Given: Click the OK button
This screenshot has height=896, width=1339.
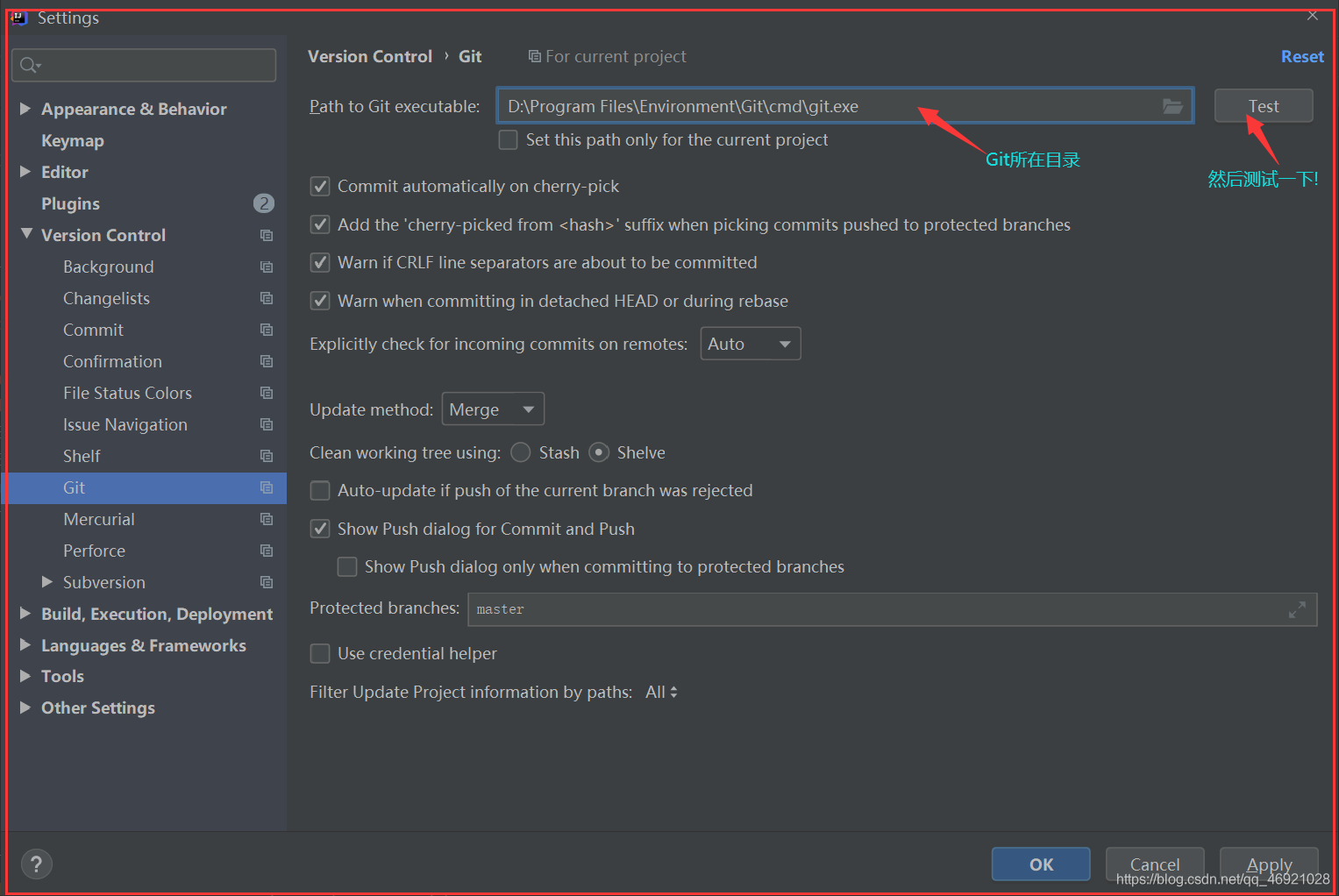Looking at the screenshot, I should point(1041,864).
